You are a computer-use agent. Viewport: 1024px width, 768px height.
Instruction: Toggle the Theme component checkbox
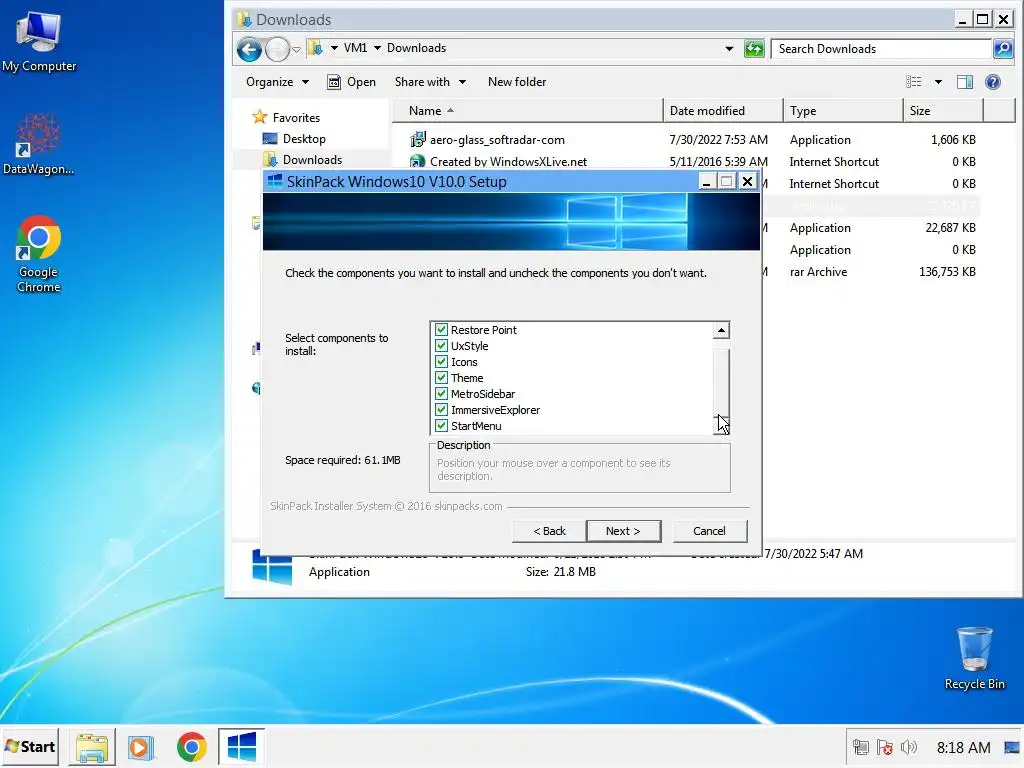[441, 378]
